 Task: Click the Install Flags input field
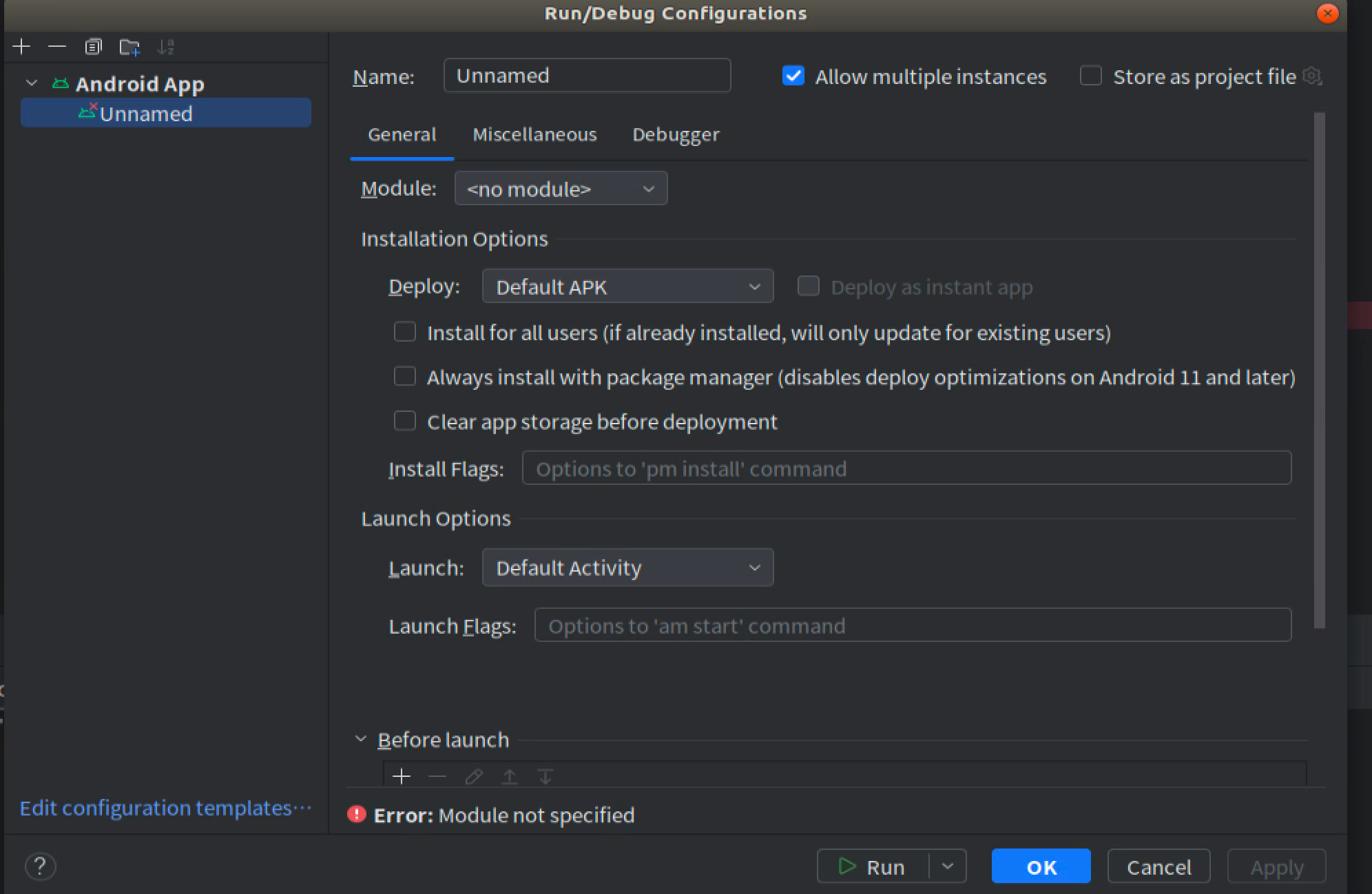(906, 468)
